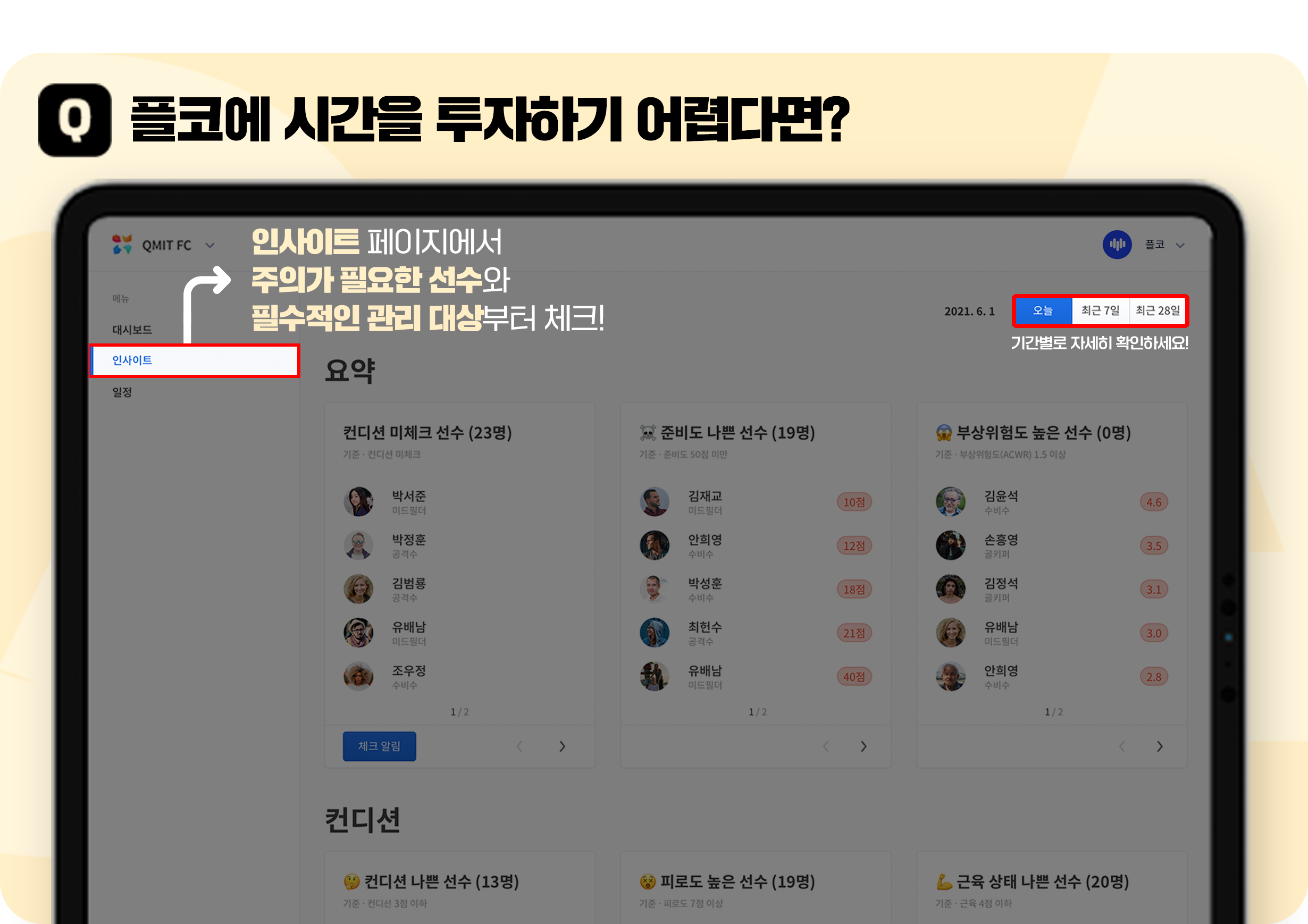Viewport: 1308px width, 924px height.
Task: Open 김재교's 10점 readiness score badge
Action: 854,502
